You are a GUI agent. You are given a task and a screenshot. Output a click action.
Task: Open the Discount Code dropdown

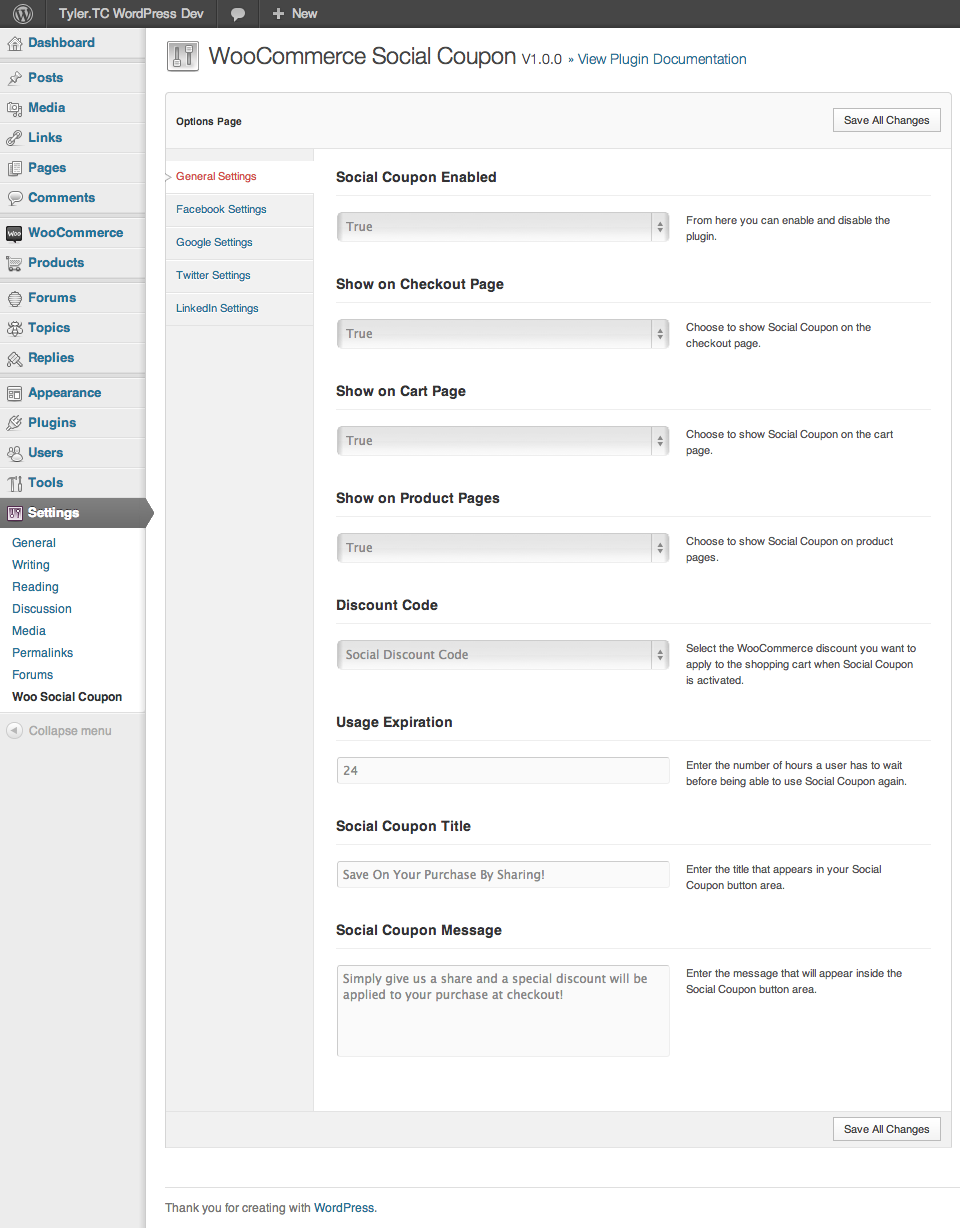pos(503,655)
